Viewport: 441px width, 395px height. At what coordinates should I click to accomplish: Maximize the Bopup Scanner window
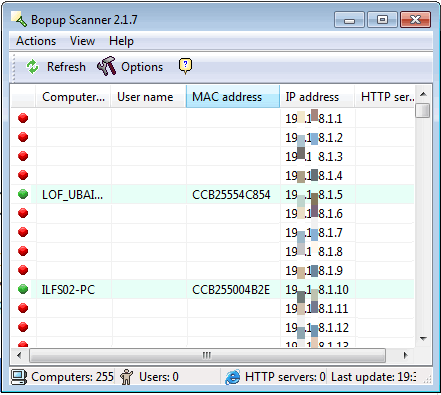[382, 20]
